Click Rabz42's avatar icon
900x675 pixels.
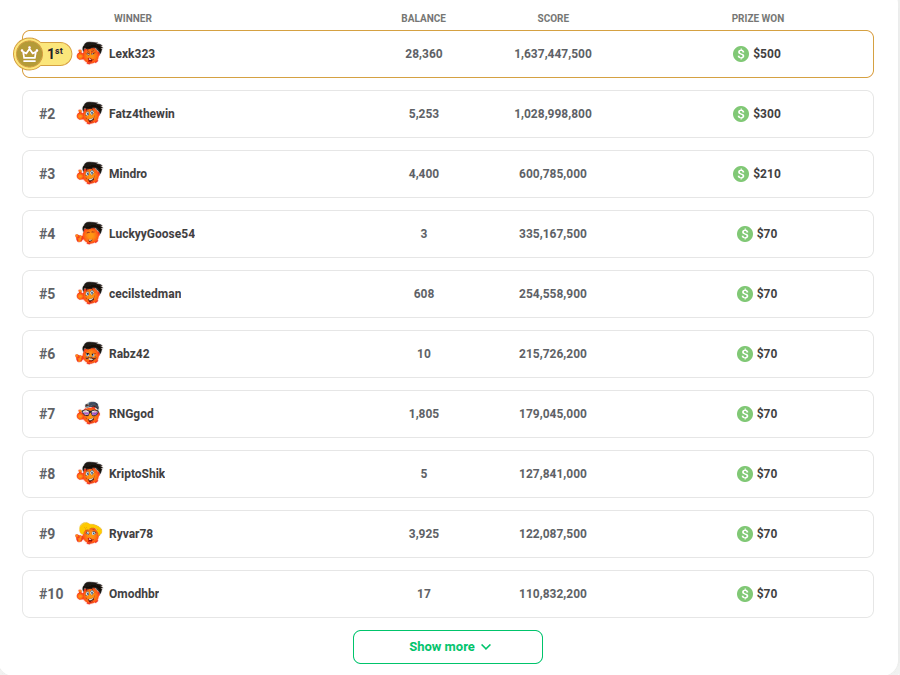click(89, 353)
